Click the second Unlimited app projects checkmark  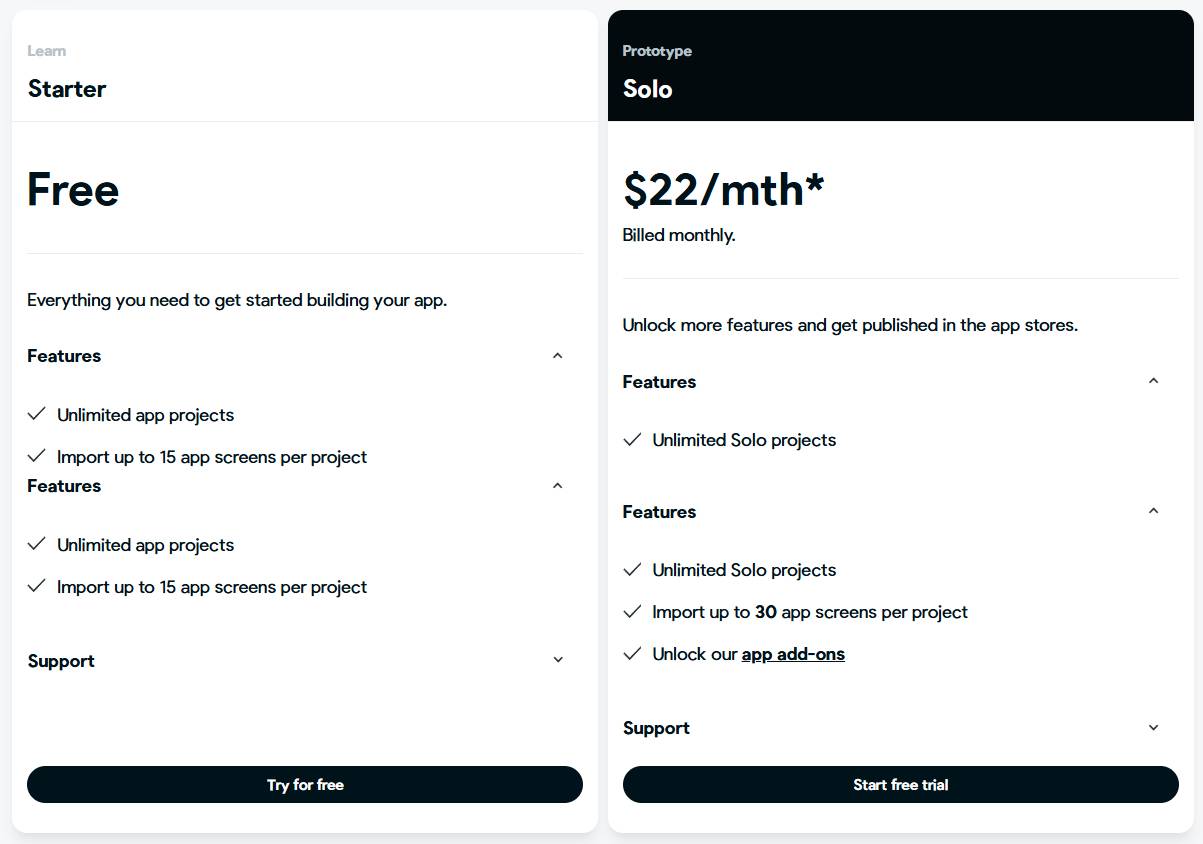click(x=37, y=544)
